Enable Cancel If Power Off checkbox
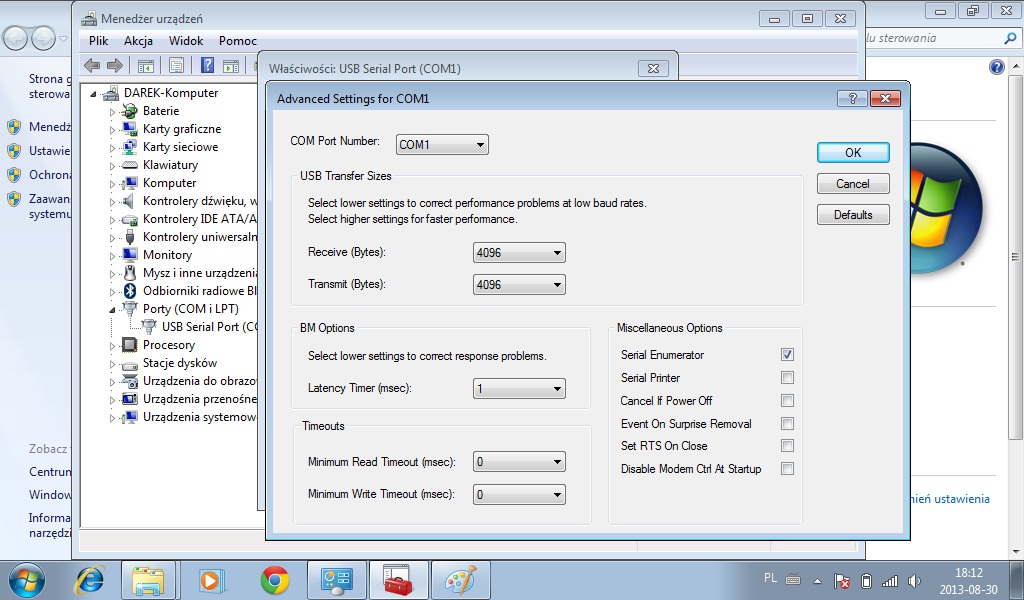1024x600 pixels. pyautogui.click(x=787, y=400)
